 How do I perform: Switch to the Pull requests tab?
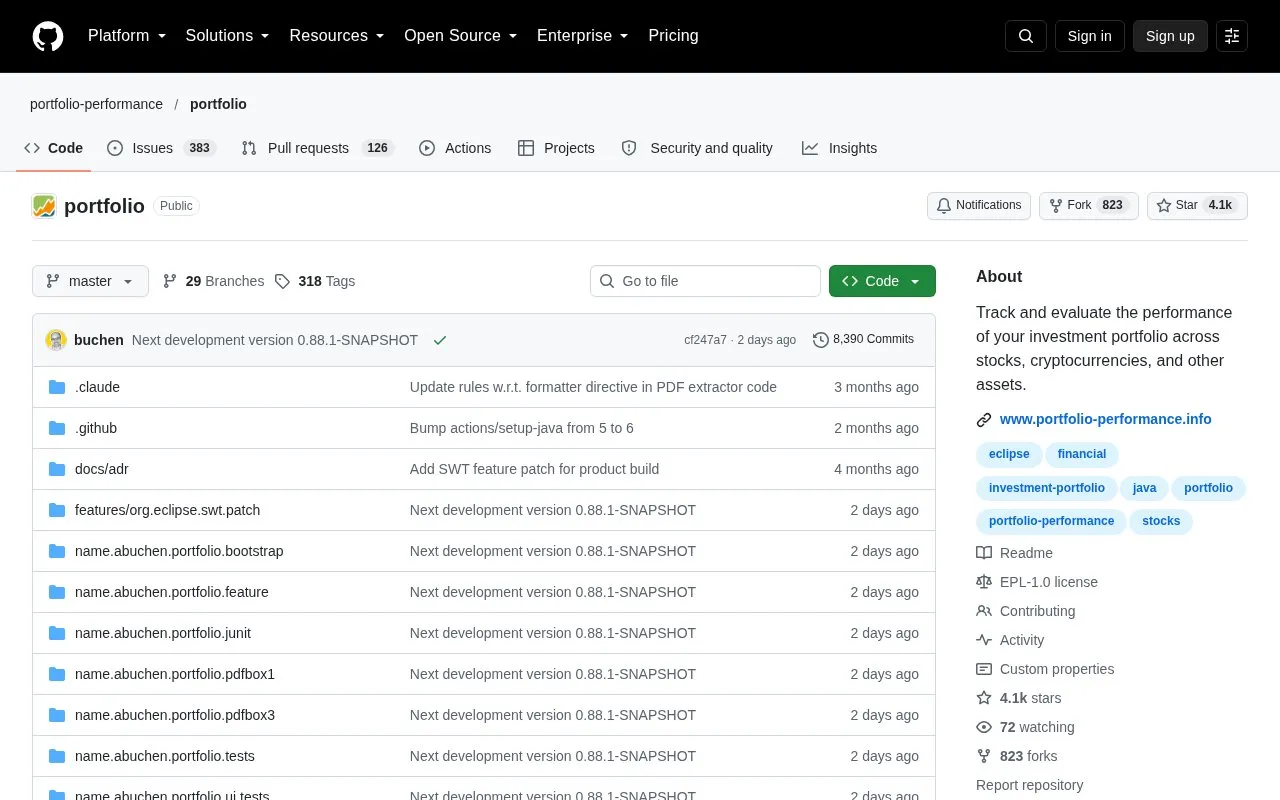(318, 148)
